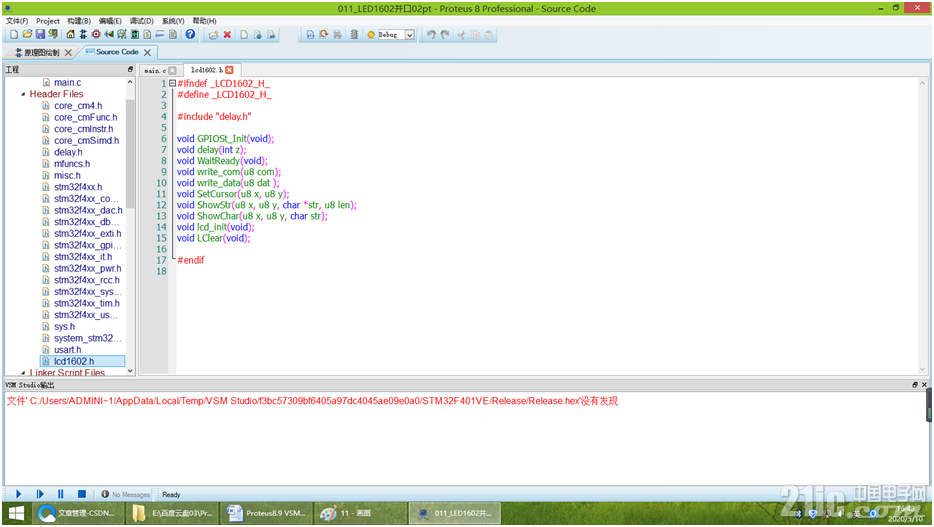The image size is (934, 527).
Task: Select core_cm4.h in the project tree
Action: (78, 105)
